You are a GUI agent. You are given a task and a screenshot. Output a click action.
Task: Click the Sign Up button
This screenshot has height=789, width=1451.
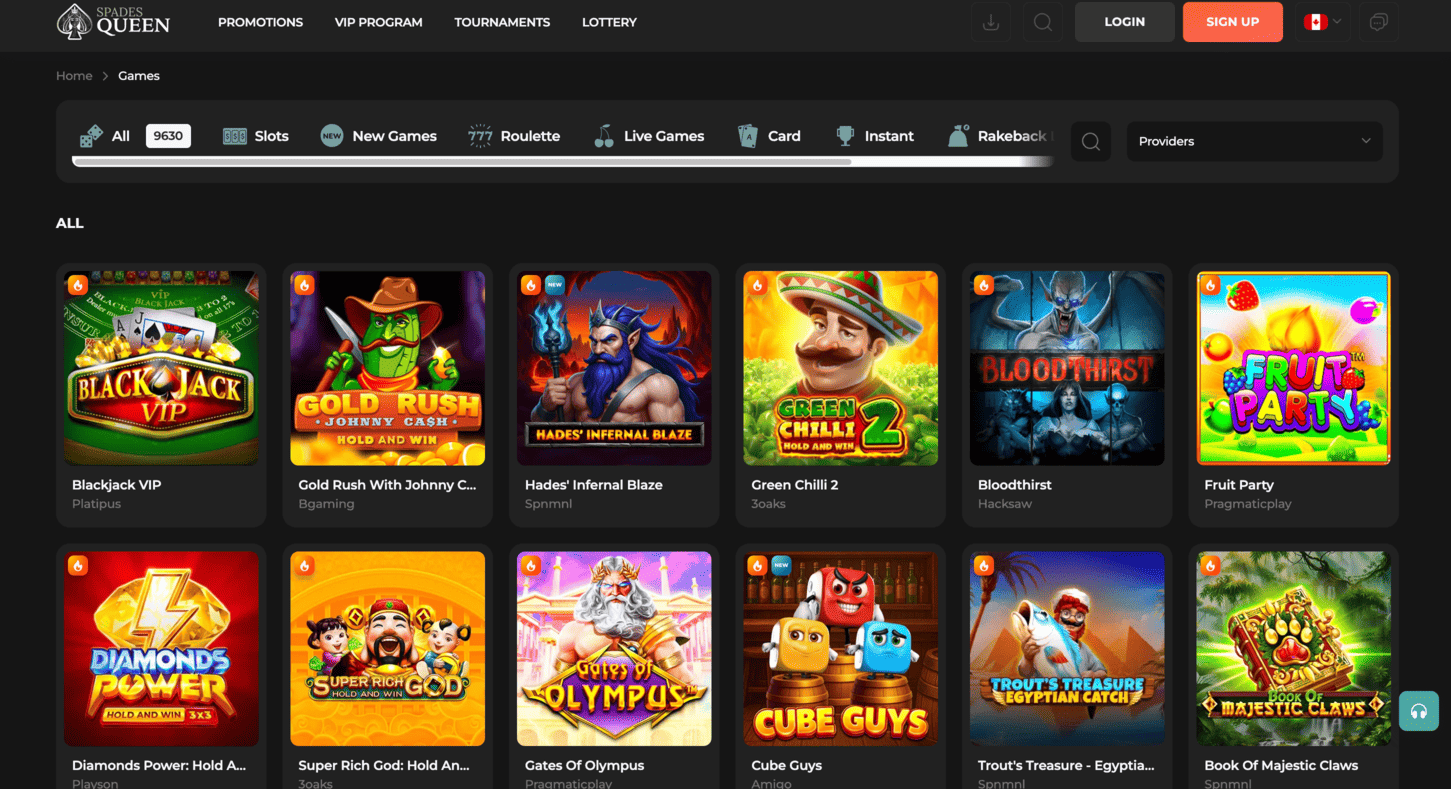point(1233,22)
